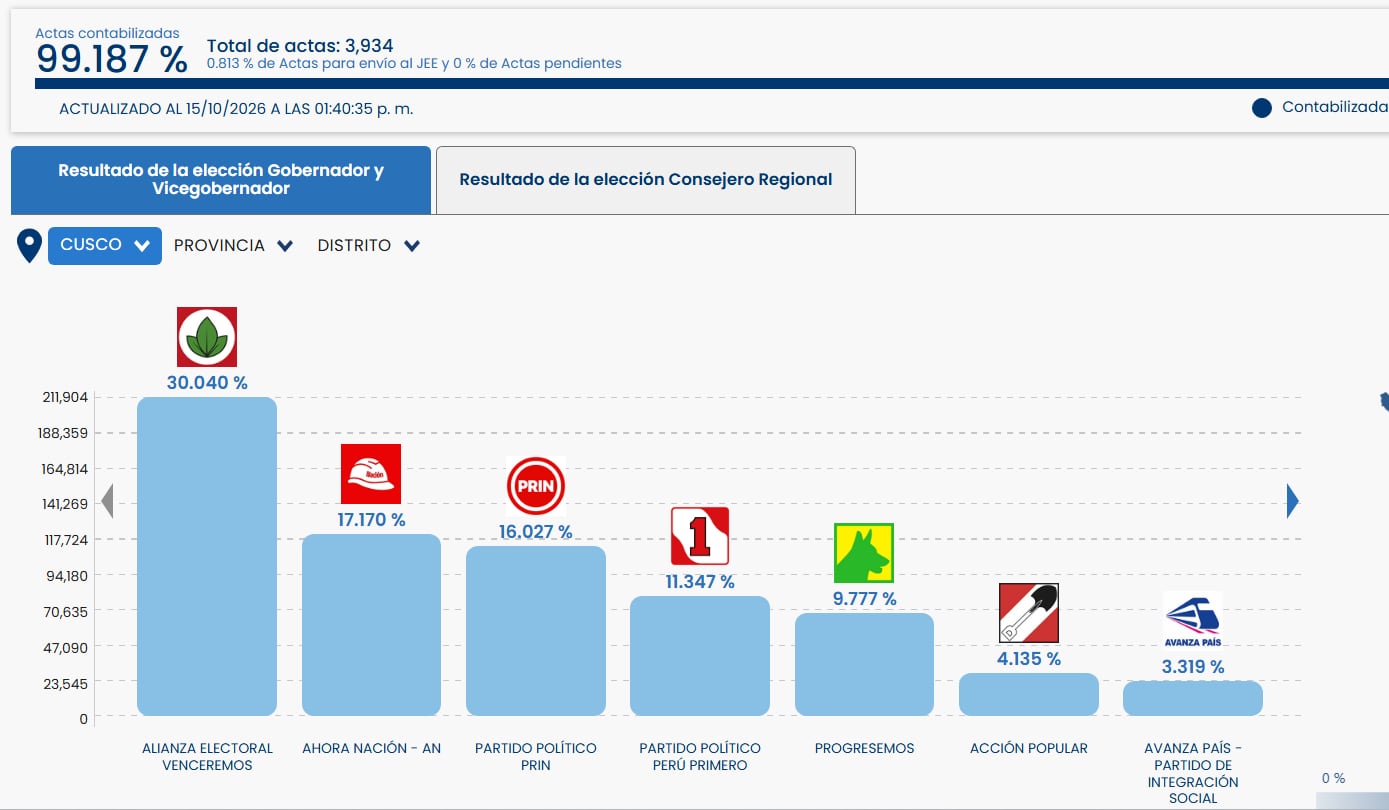Click the ALIANZA ELECTORAL VENCEREMOS axis label
Viewport: 1389px width, 810px height.
click(207, 757)
